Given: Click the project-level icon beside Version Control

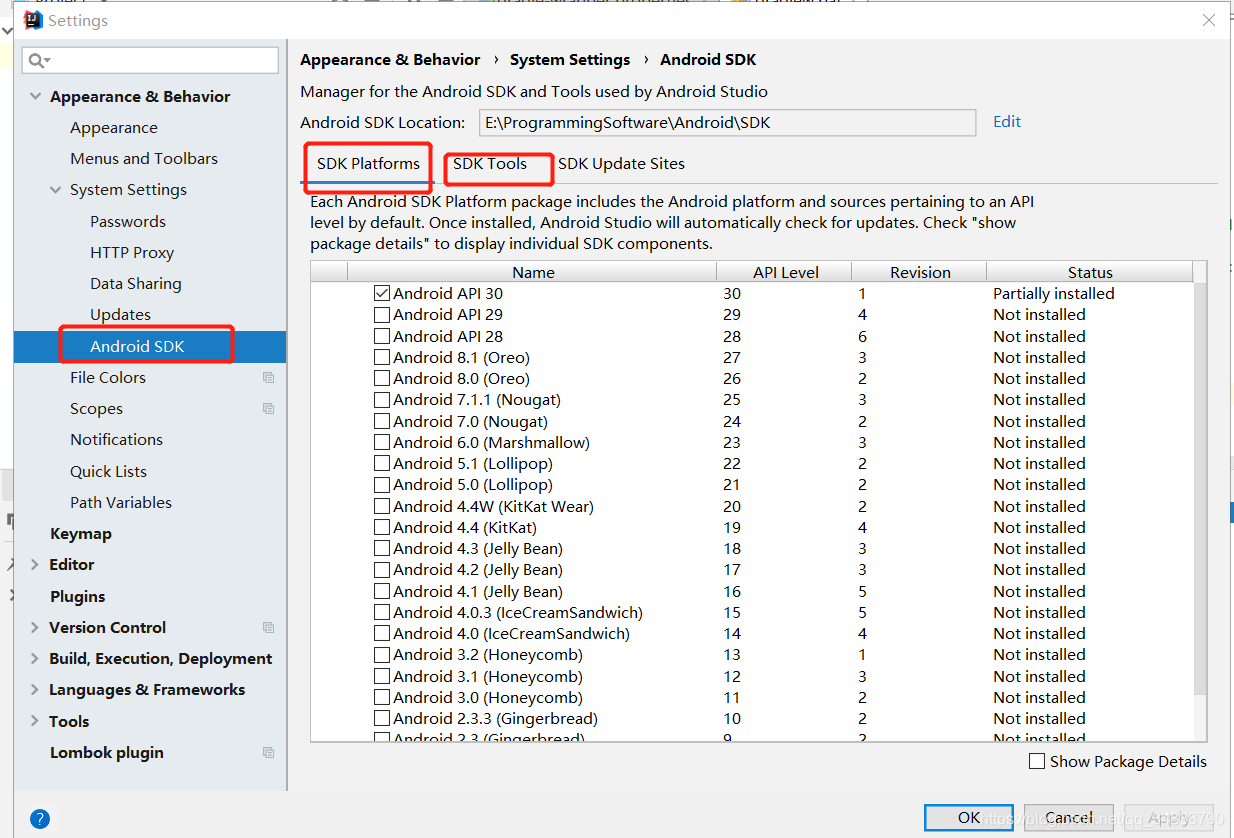Looking at the screenshot, I should (x=268, y=627).
